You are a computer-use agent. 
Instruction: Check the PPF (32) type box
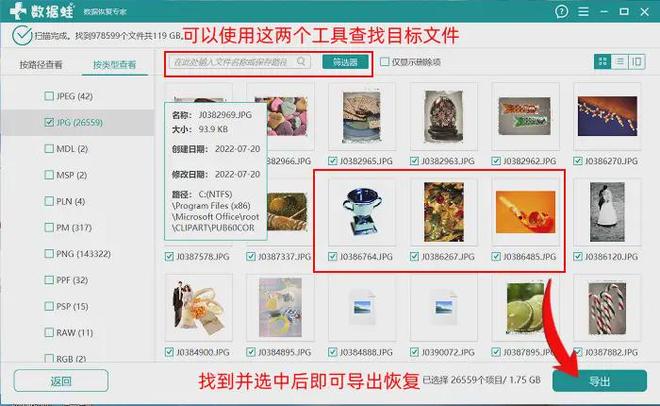49,280
